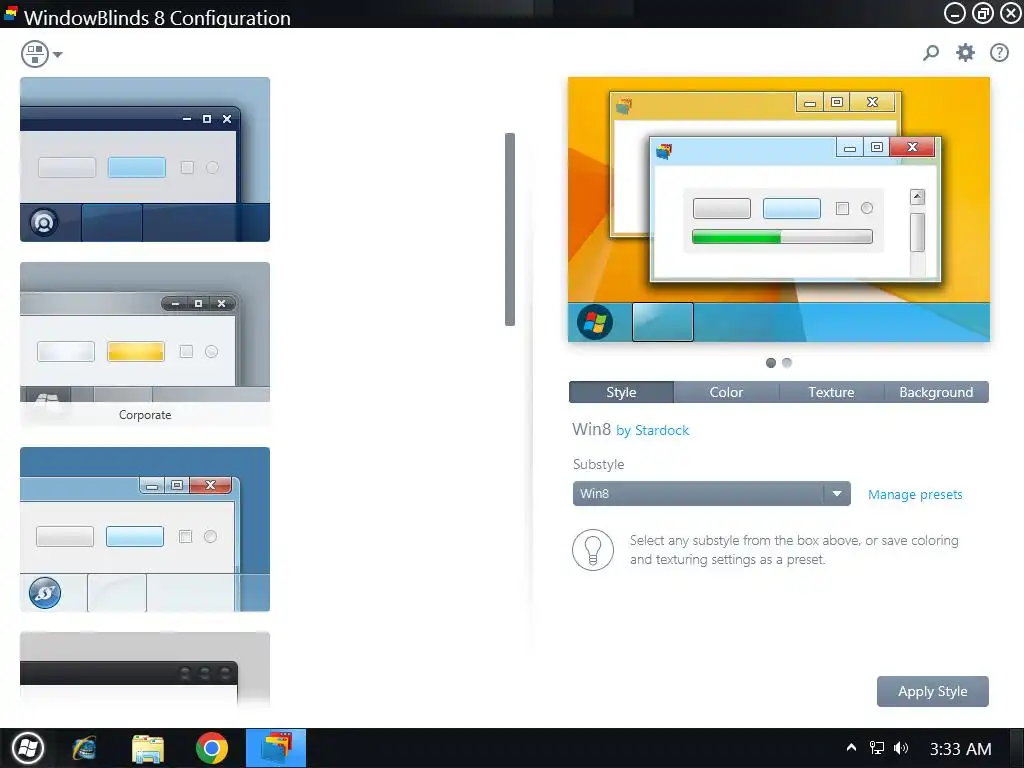The image size is (1024, 768).
Task: Click the Win8 style name heading
Action: pos(592,429)
